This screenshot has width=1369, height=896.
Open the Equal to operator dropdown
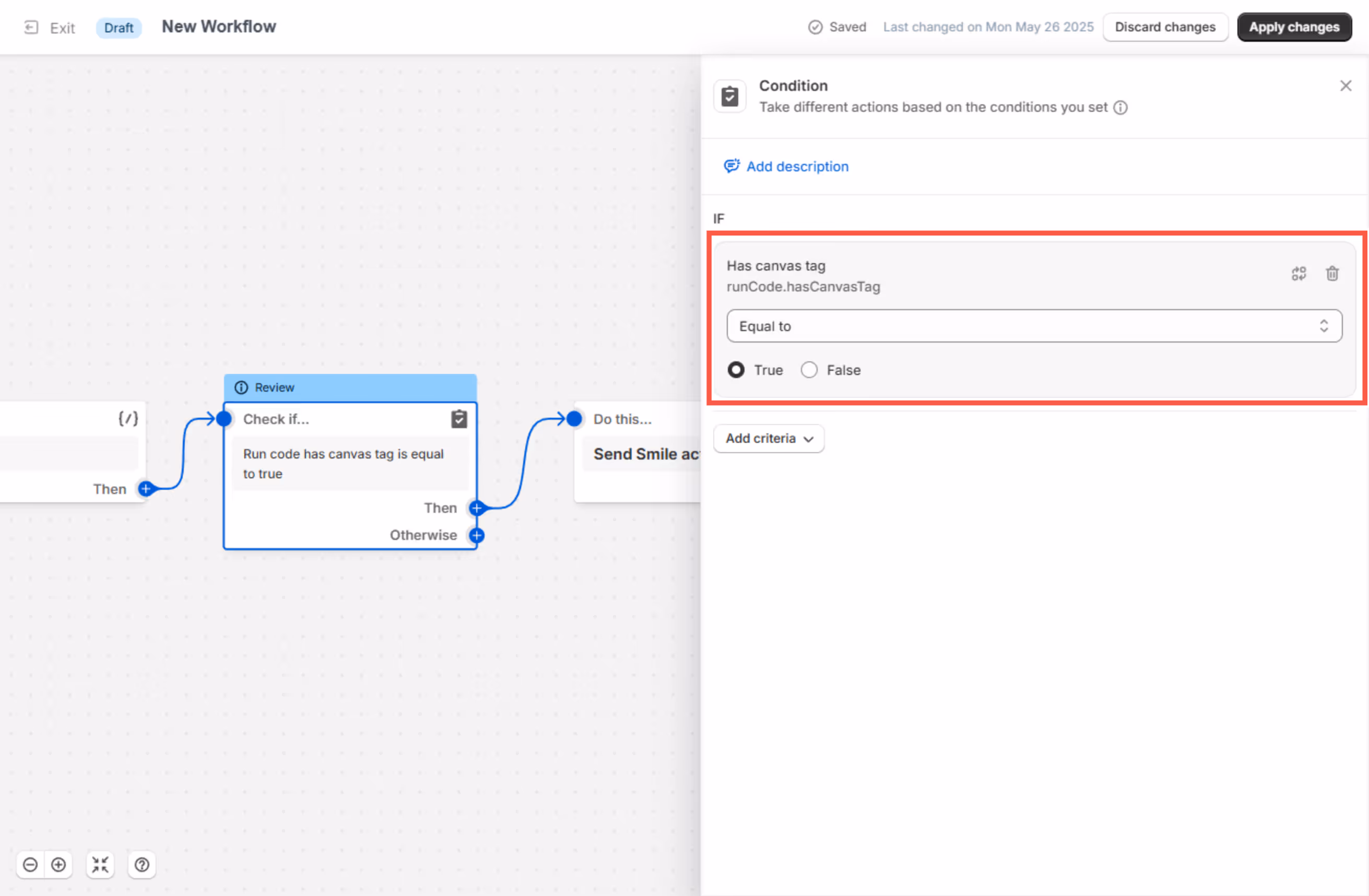[1034, 326]
